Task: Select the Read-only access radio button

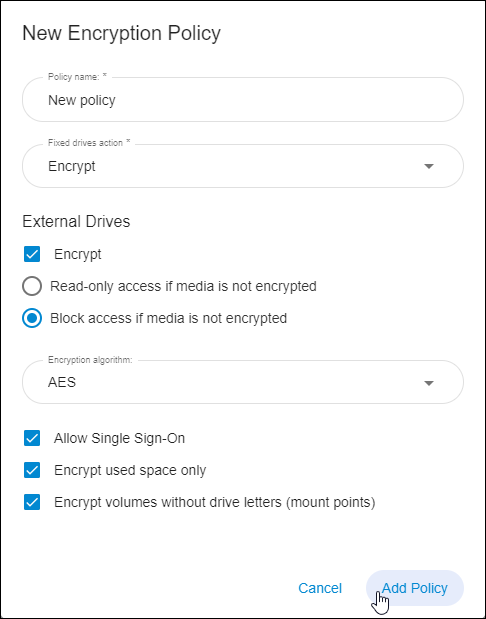Action: [x=32, y=286]
